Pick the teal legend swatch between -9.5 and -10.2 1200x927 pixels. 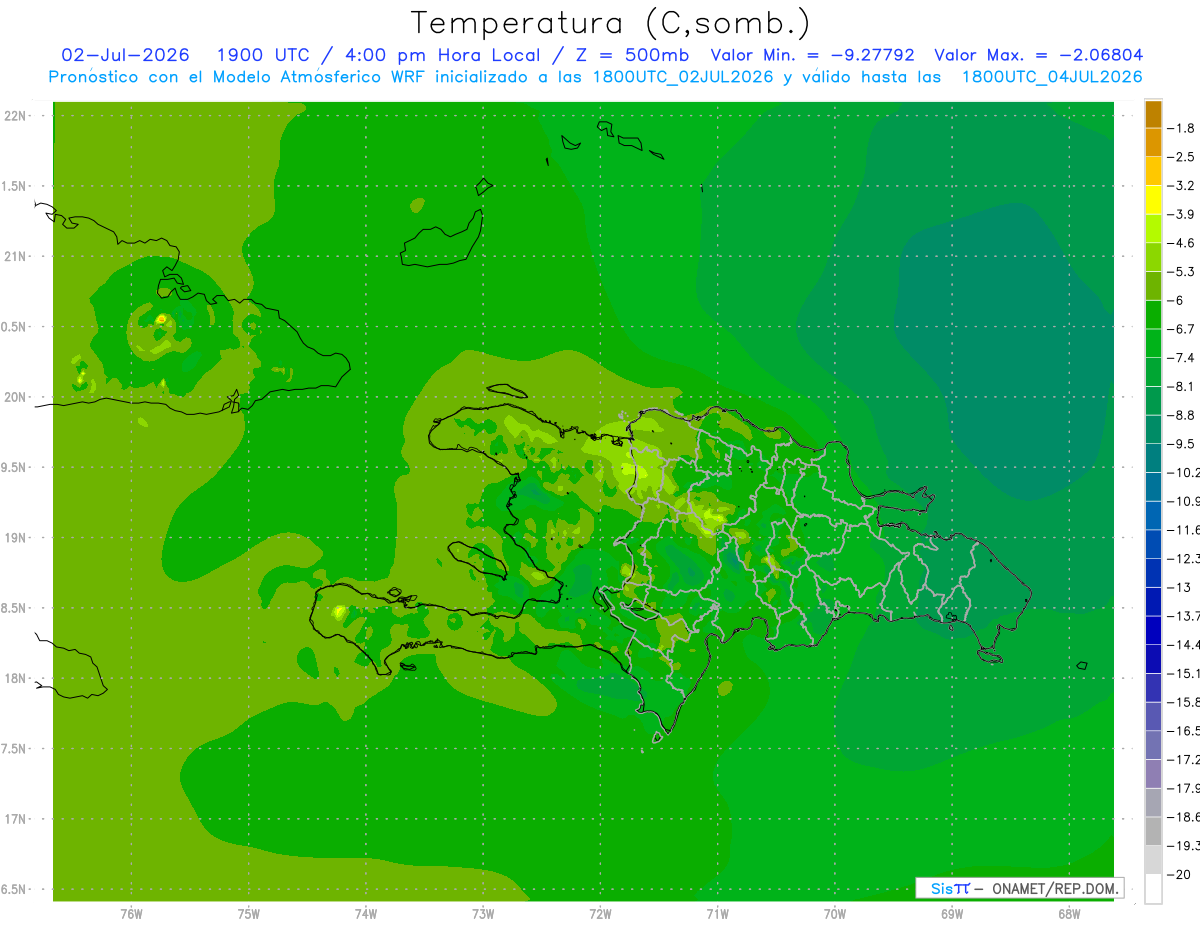tap(1153, 458)
